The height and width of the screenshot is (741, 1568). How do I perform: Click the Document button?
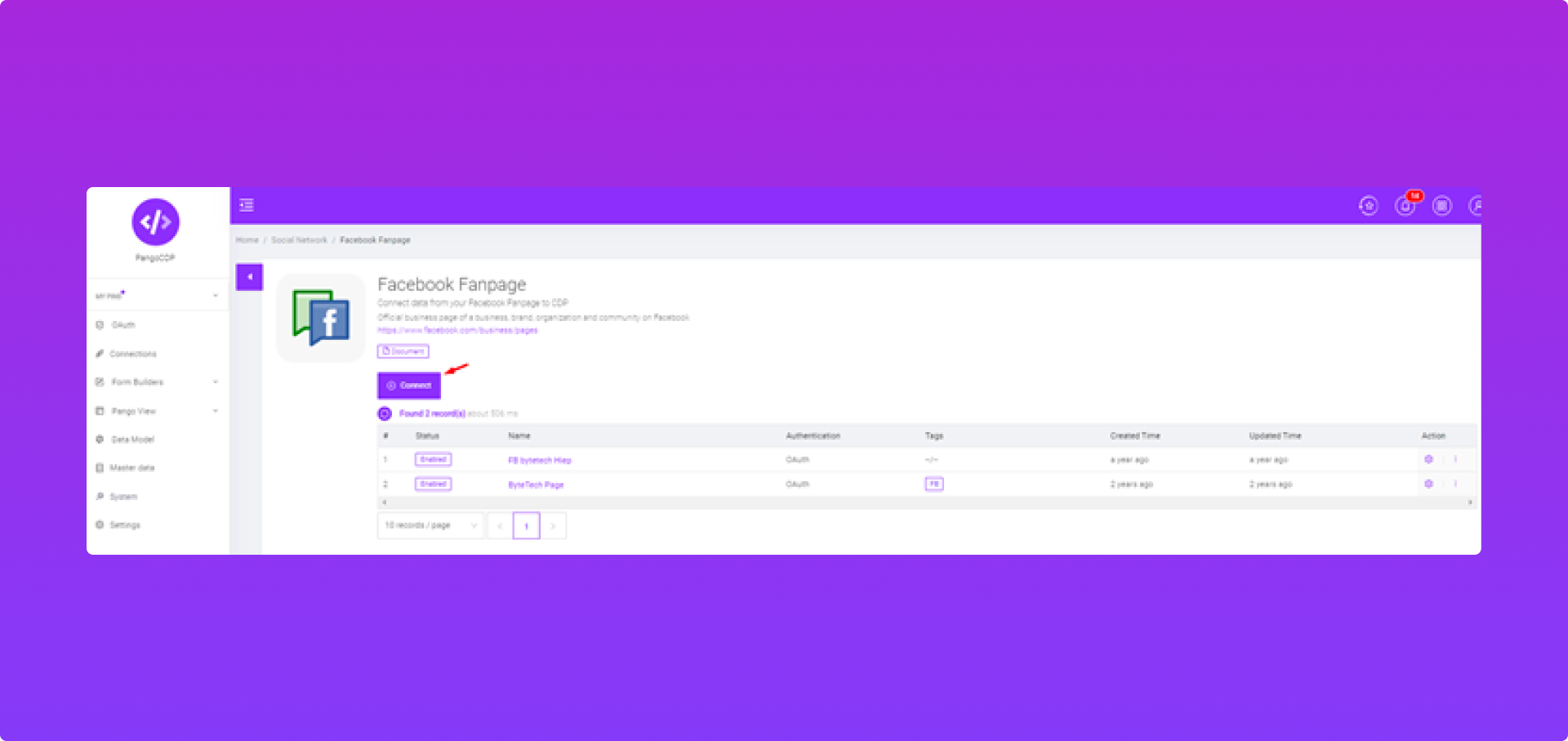click(403, 351)
